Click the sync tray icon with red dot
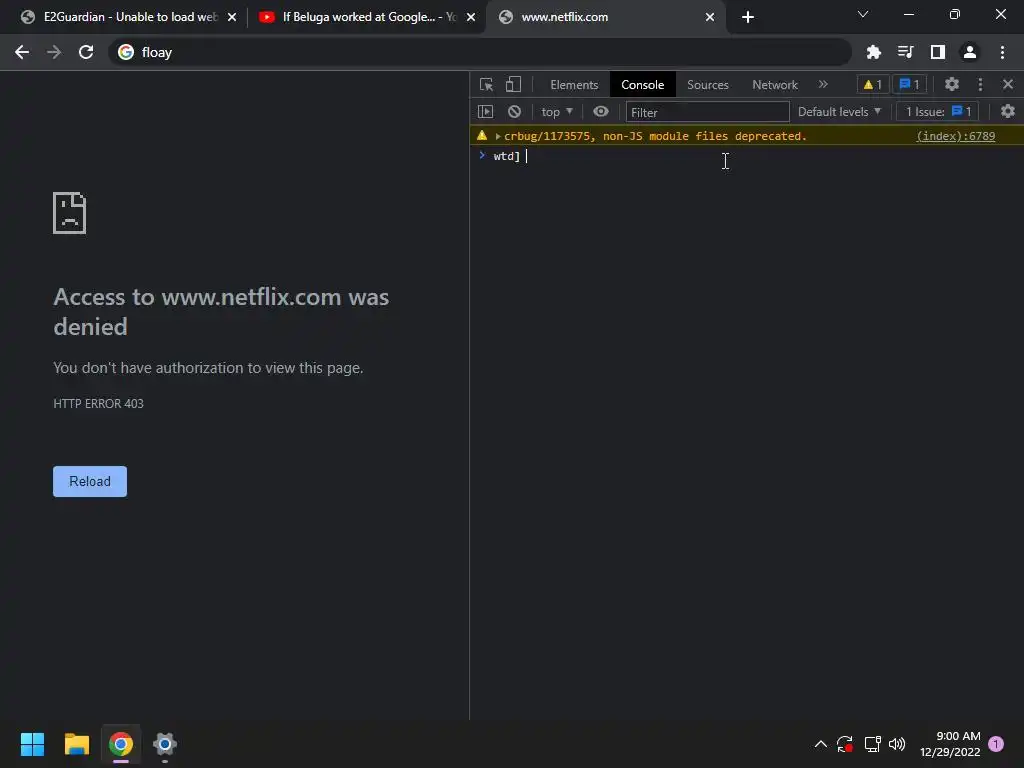Viewport: 1024px width, 768px height. (845, 744)
